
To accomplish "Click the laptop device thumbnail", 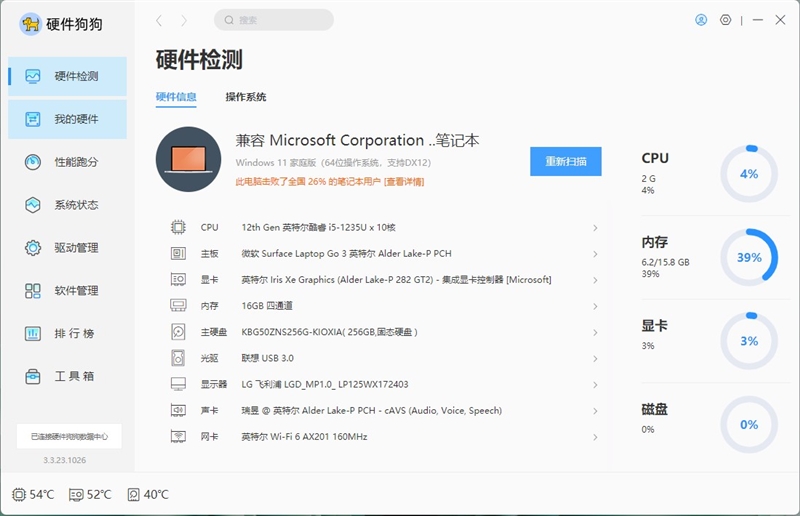I will click(188, 159).
